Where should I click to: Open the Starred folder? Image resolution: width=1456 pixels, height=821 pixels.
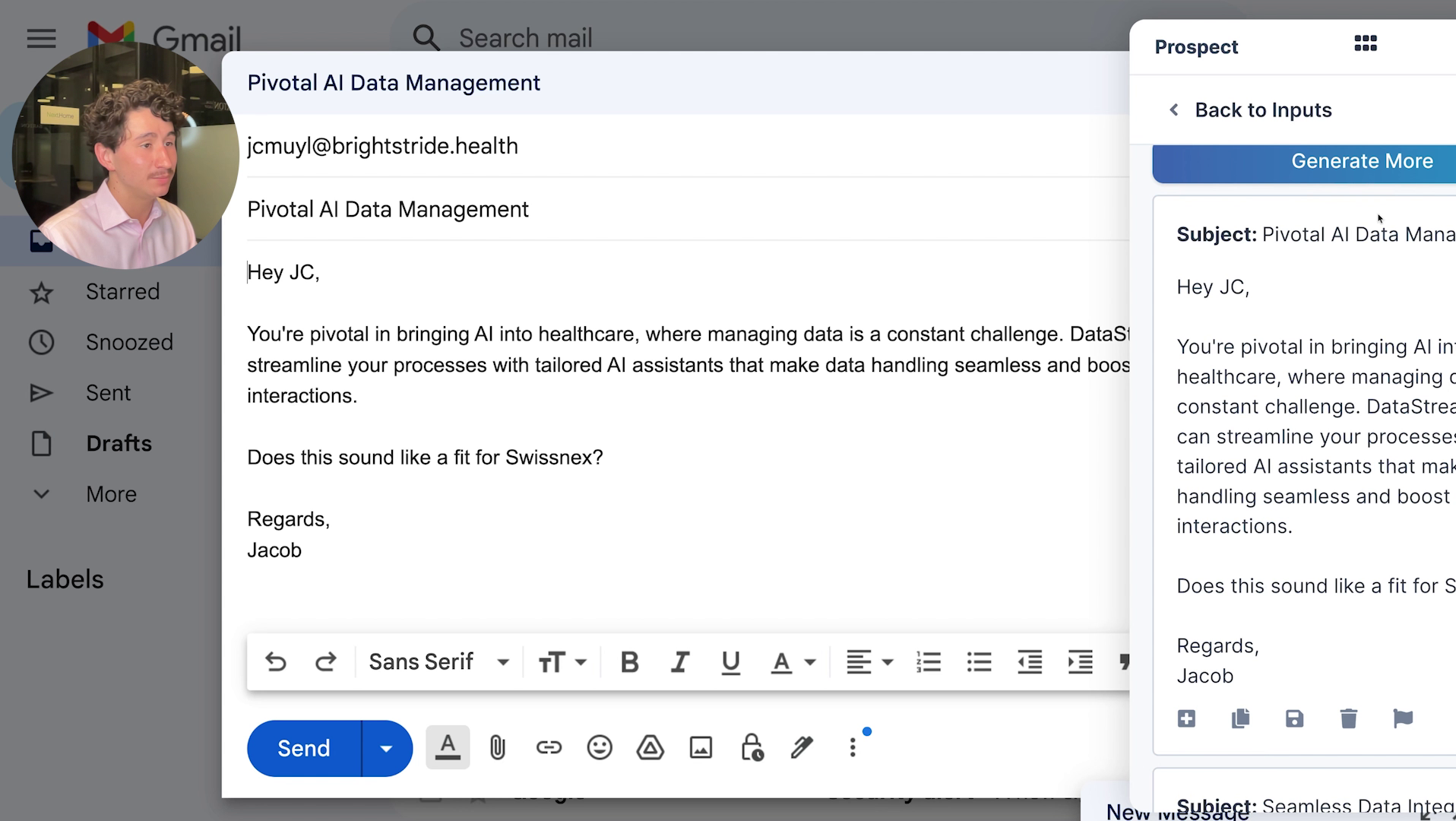[x=122, y=292]
